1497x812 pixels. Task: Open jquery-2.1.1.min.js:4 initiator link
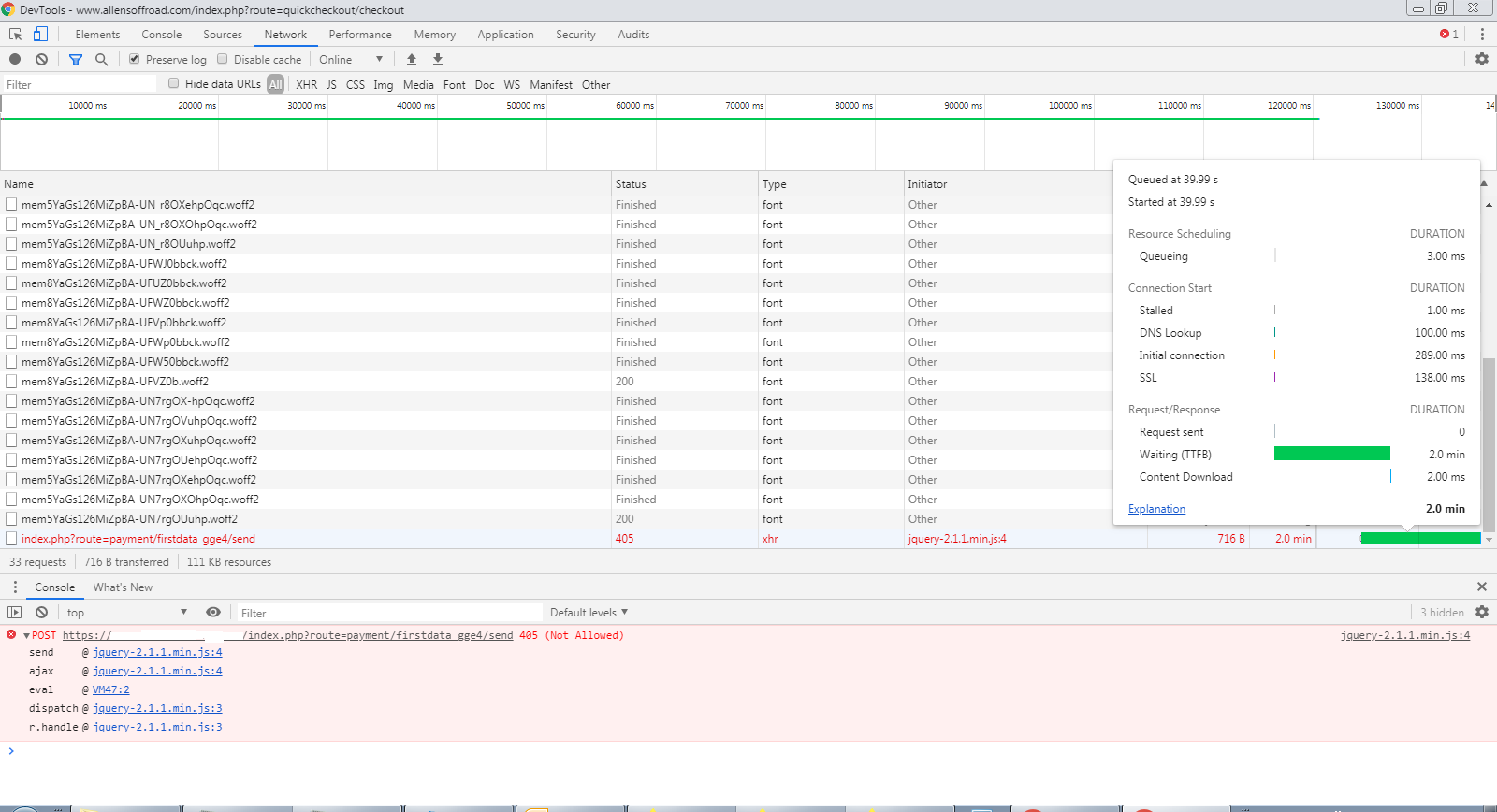pos(957,539)
